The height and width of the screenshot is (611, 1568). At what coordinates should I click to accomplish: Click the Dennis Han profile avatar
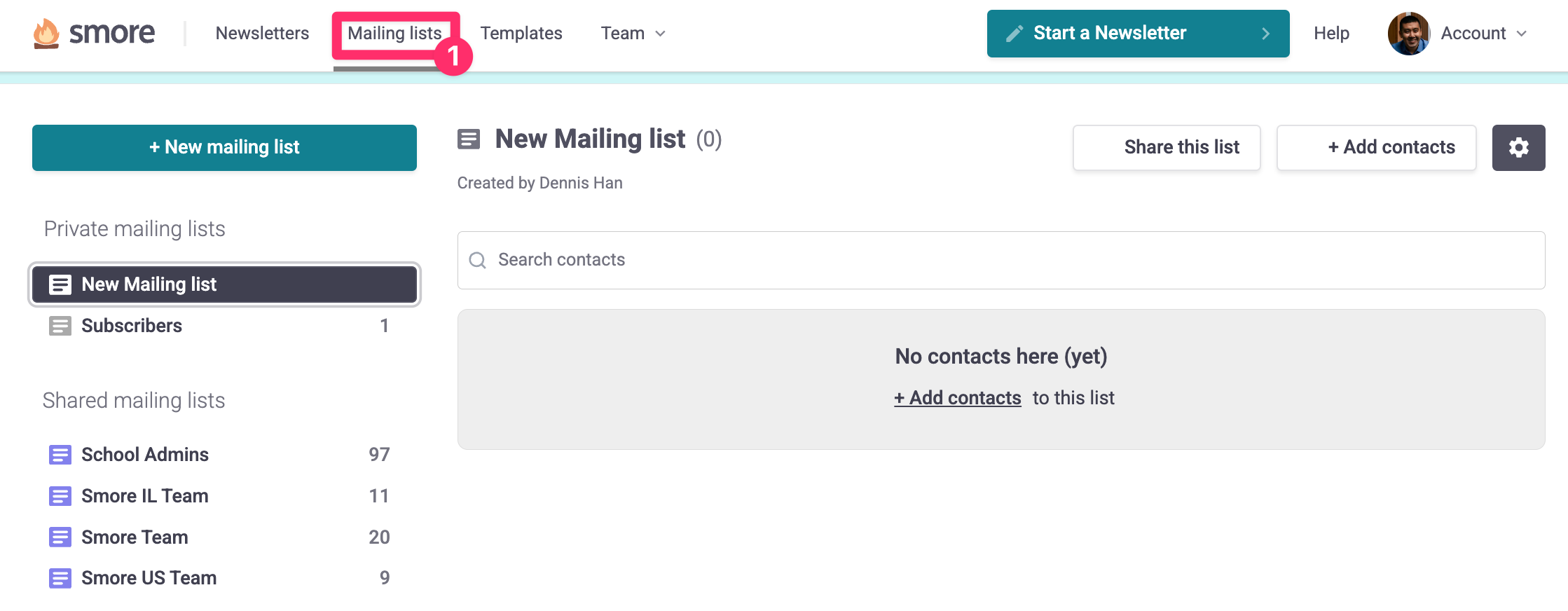[1408, 34]
